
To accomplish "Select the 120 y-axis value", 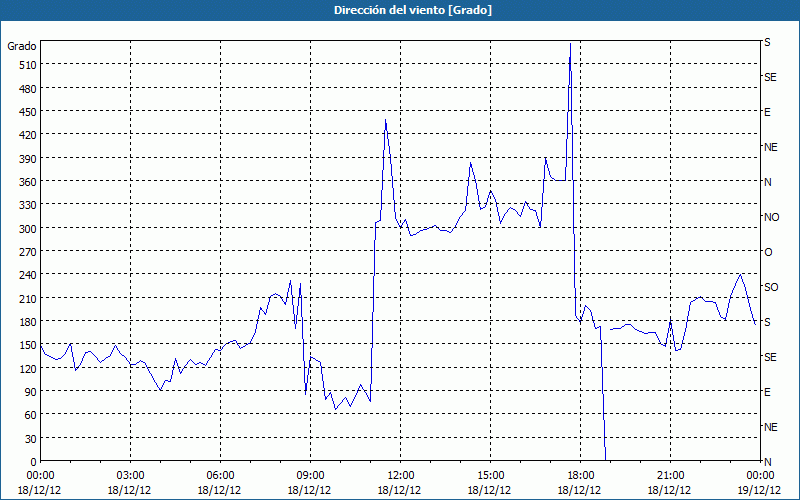I will 29,369.
